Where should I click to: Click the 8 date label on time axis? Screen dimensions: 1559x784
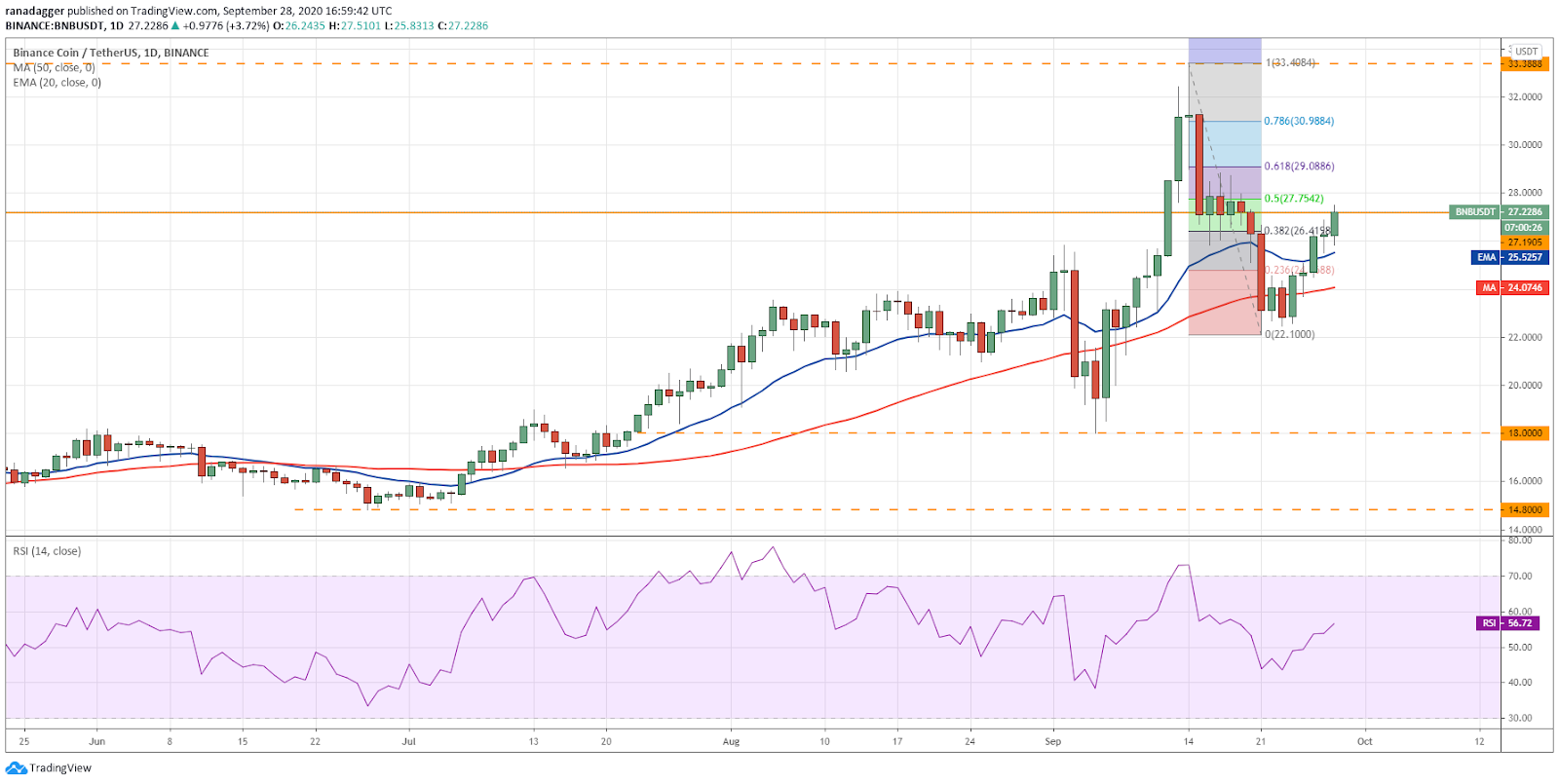click(170, 741)
